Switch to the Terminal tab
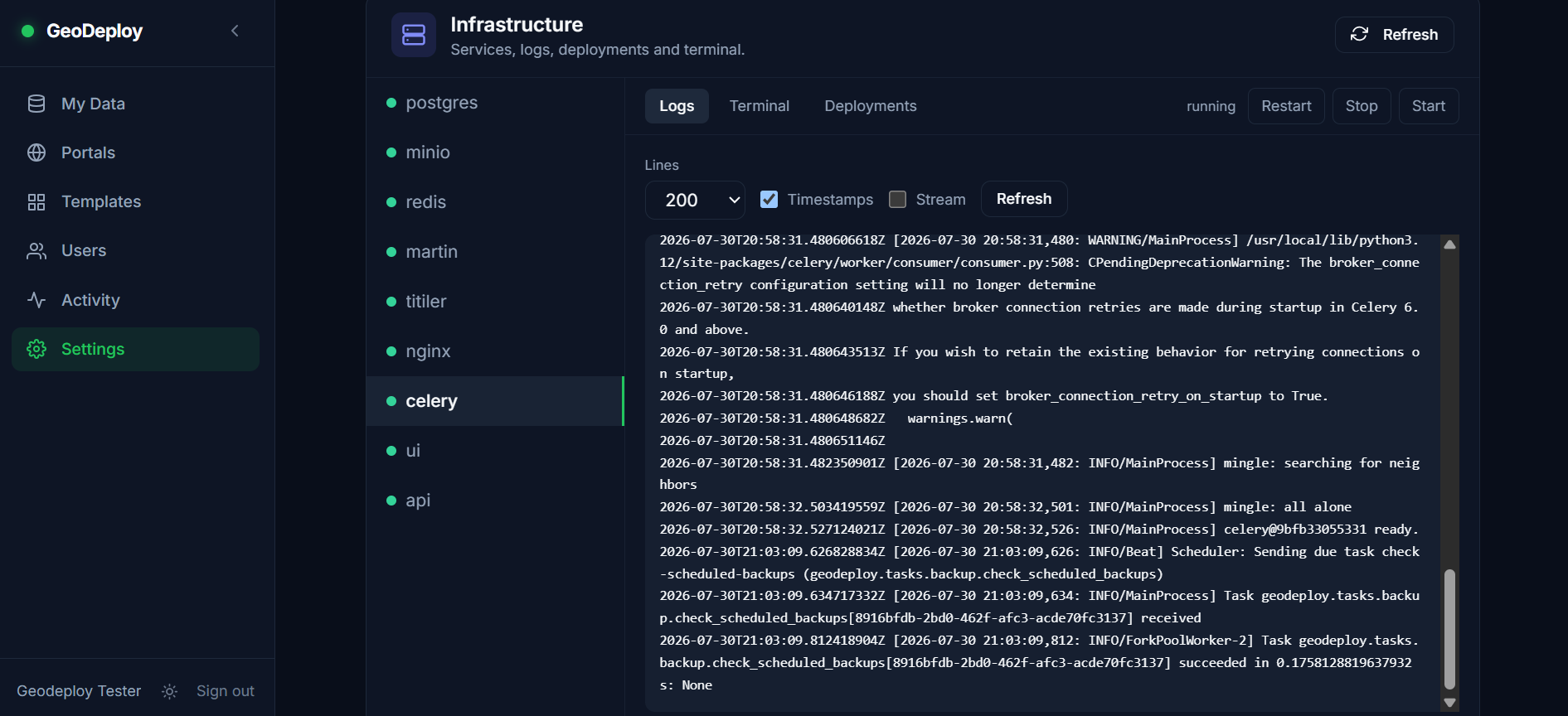This screenshot has width=1568, height=716. pos(760,106)
